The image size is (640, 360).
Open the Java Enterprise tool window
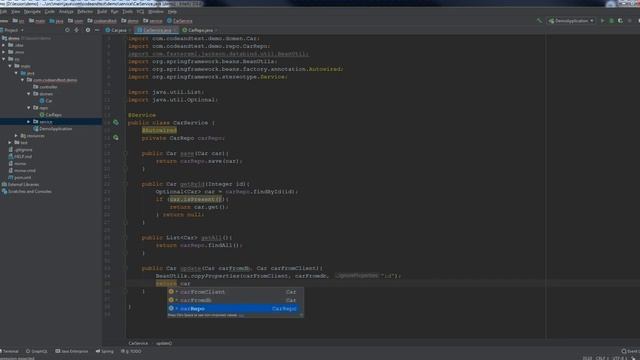click(72, 351)
